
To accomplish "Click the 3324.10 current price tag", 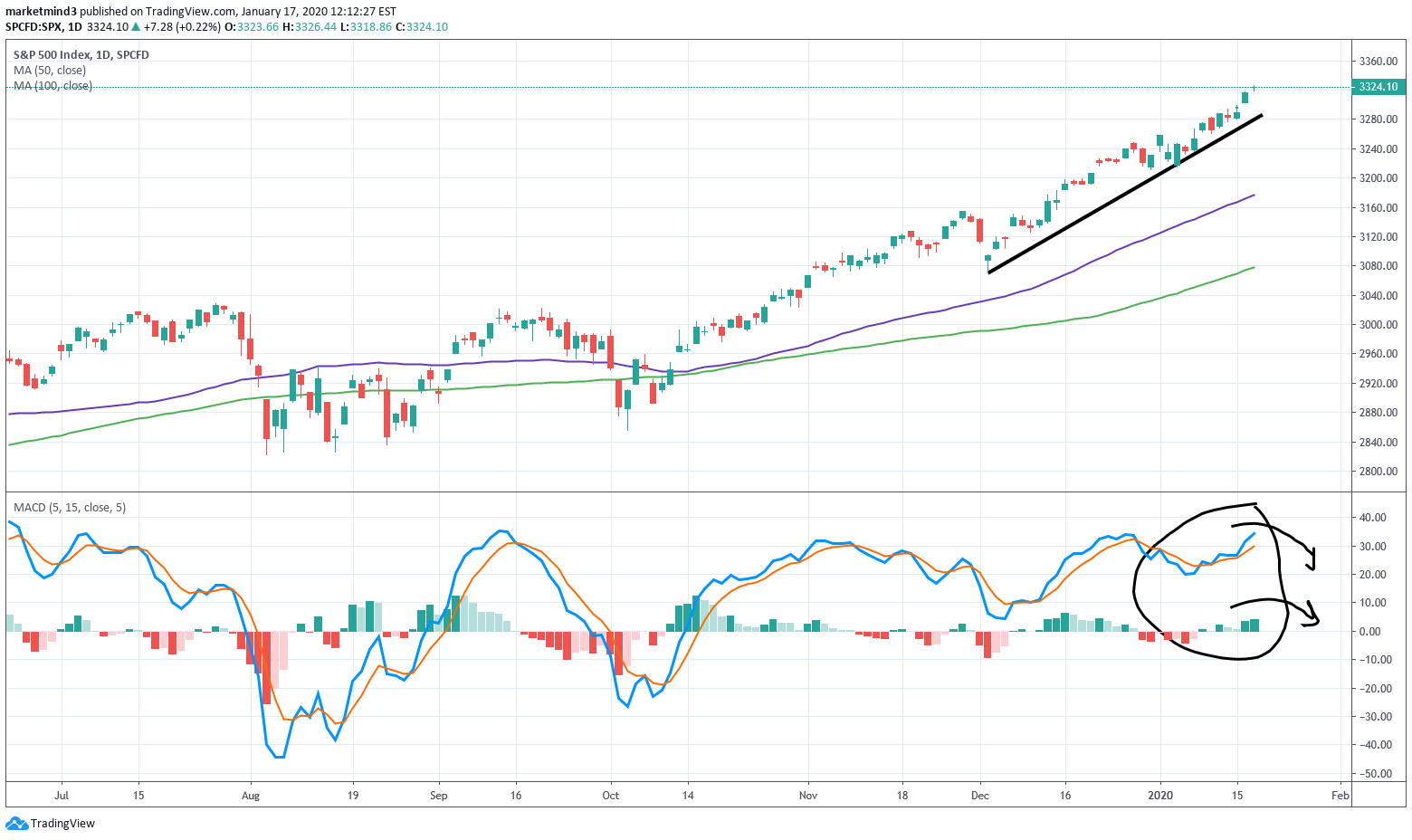I will 1378,87.
